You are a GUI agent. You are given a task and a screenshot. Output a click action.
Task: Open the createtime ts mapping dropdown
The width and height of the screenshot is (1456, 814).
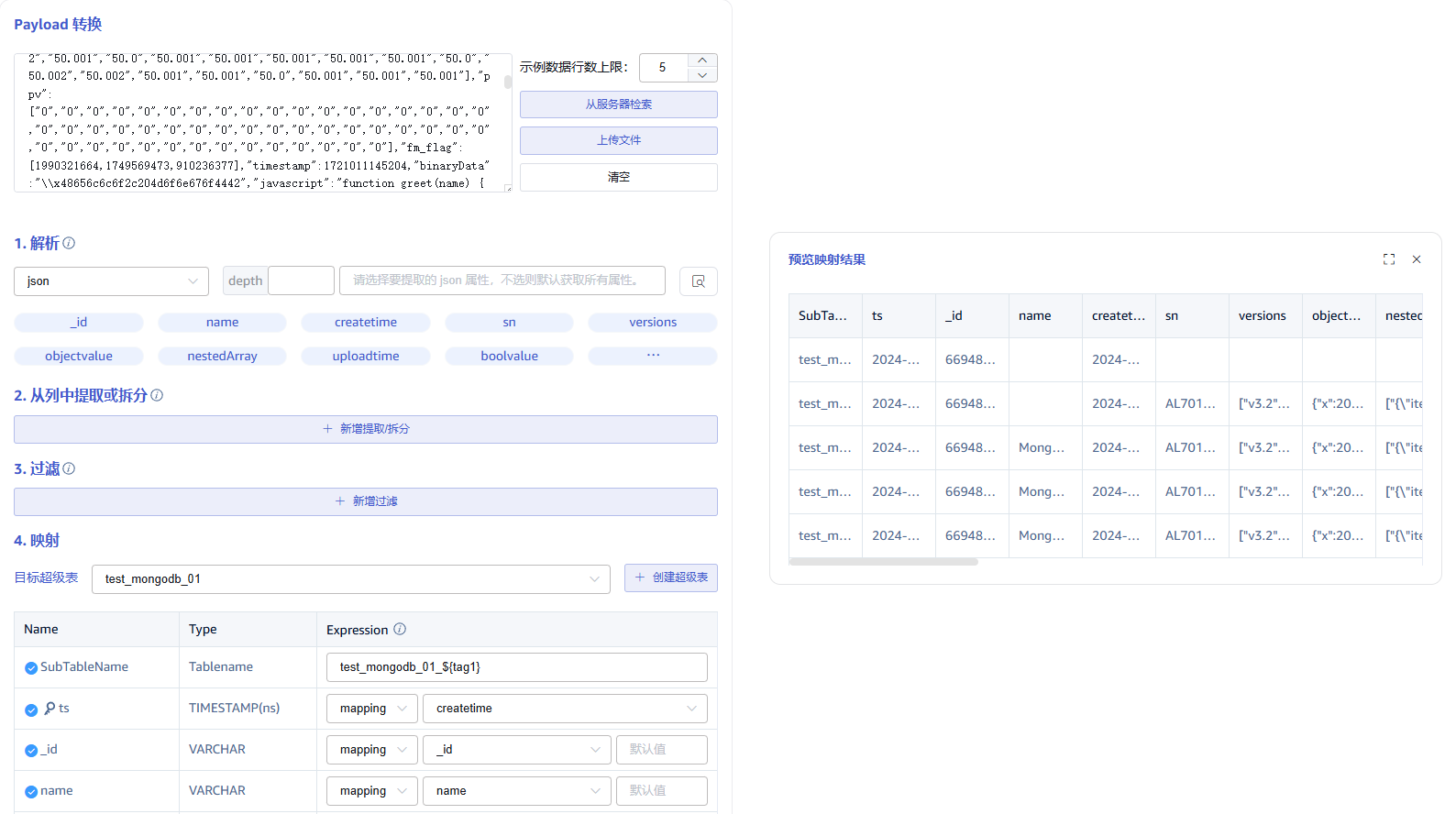(565, 709)
